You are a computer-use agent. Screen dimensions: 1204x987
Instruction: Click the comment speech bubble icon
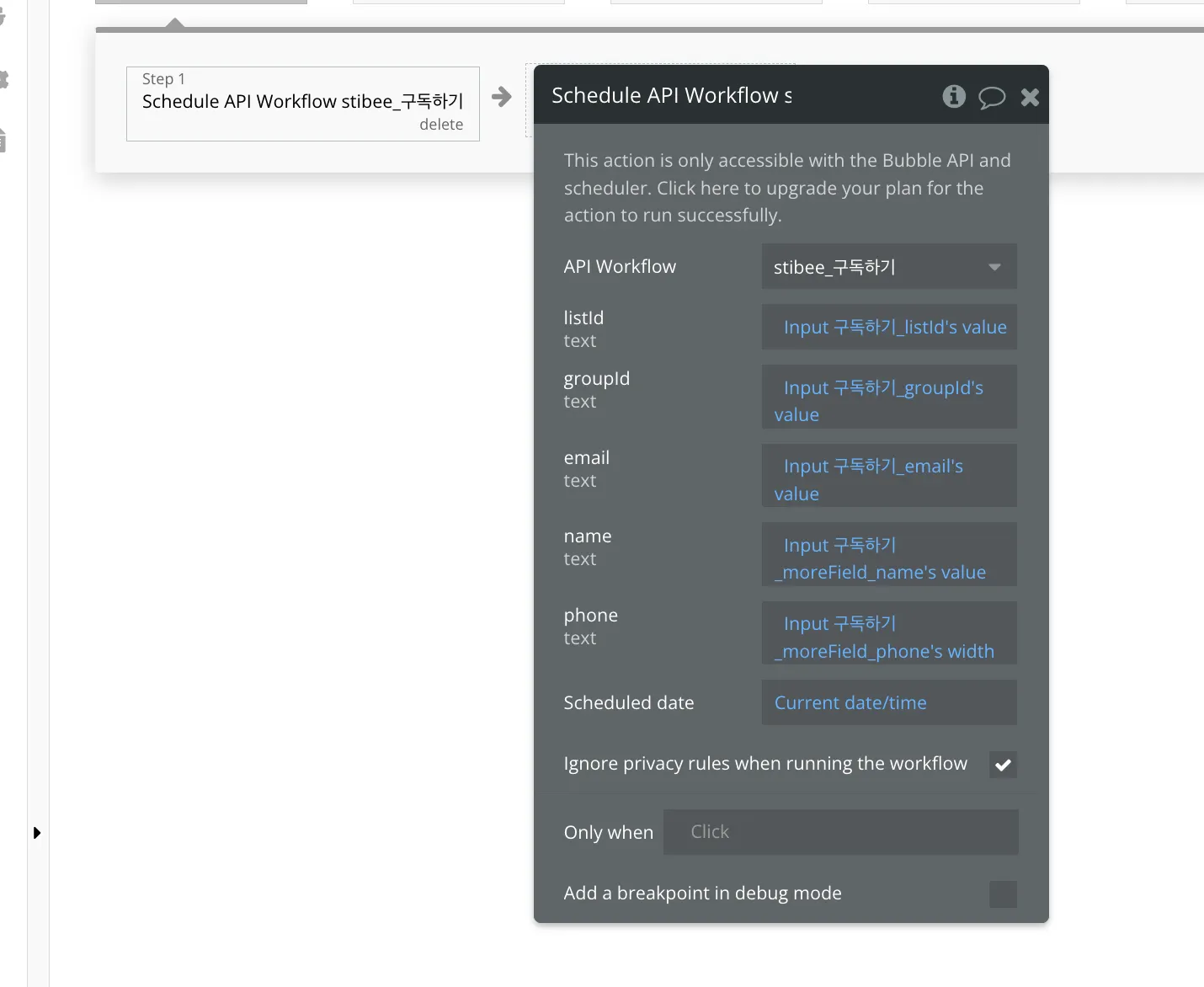tap(991, 97)
